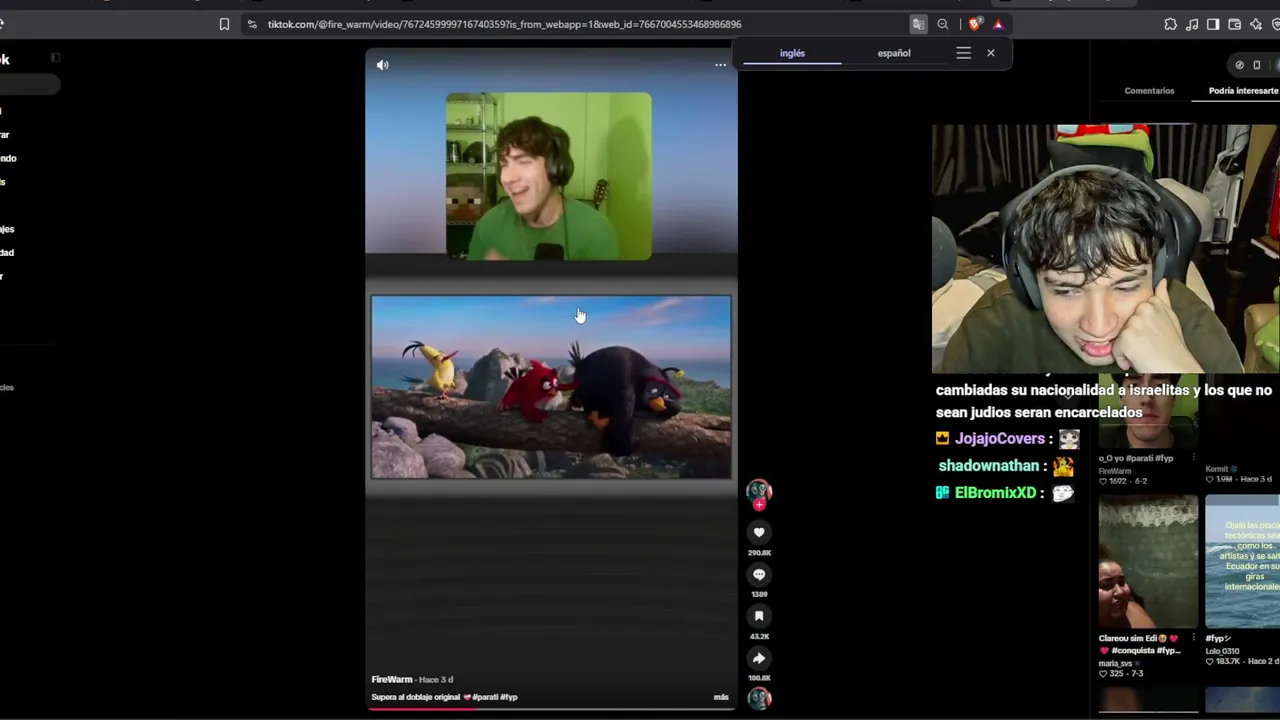The width and height of the screenshot is (1280, 720).
Task: Click the '100.8K' shares count
Action: [x=759, y=678]
